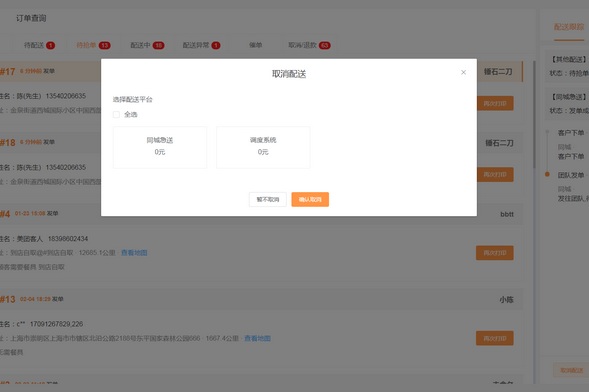Click the 订单查询 page title

[31, 18]
